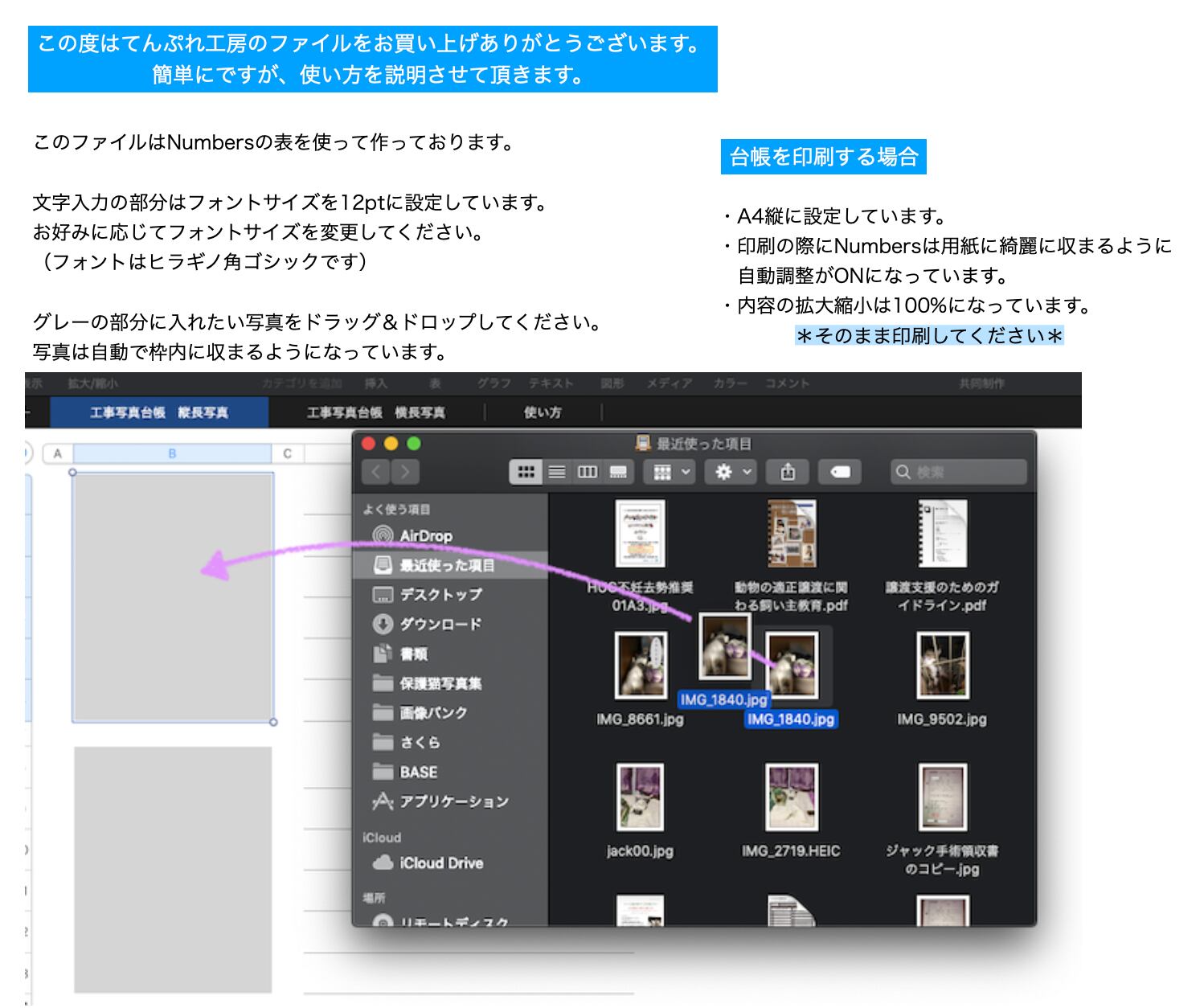Select the IMG_9502.jpg thumbnail
The height and width of the screenshot is (1008, 1204).
click(x=942, y=666)
